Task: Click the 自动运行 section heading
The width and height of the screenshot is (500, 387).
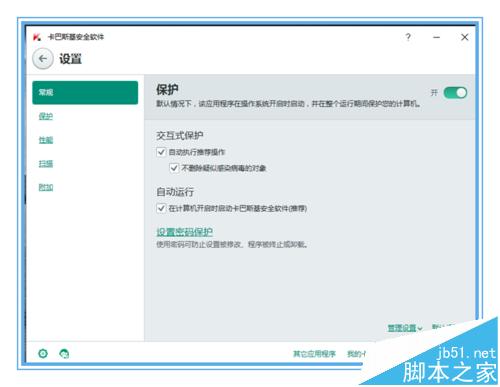Action: pos(175,192)
